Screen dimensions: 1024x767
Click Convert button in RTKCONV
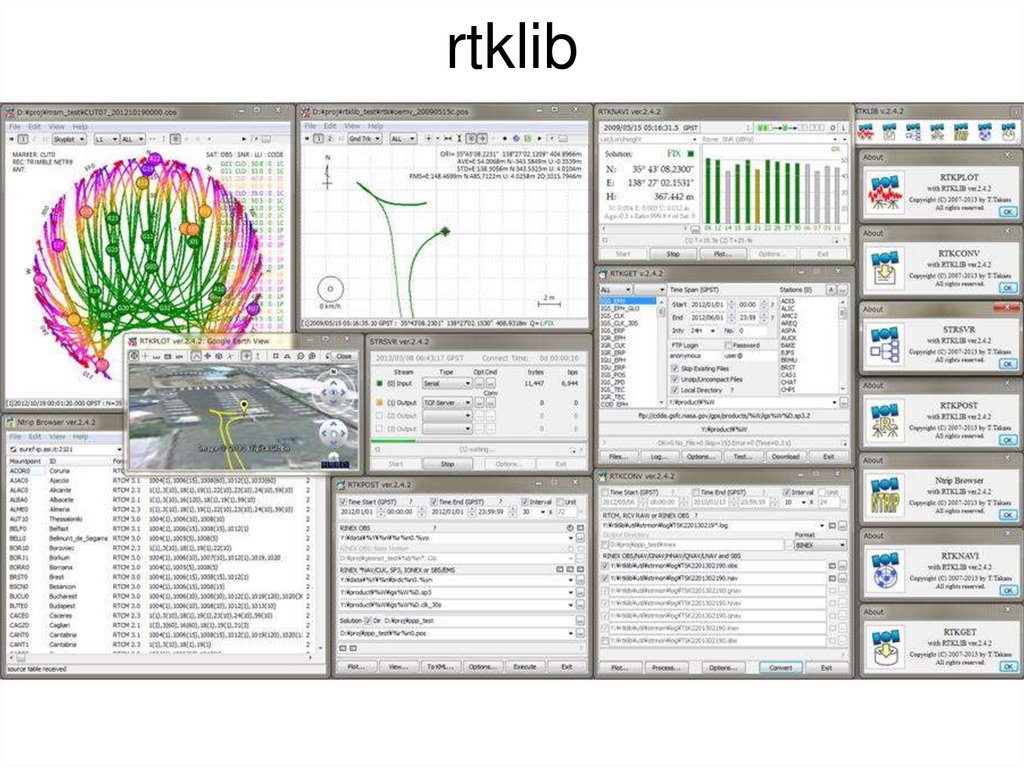click(780, 667)
